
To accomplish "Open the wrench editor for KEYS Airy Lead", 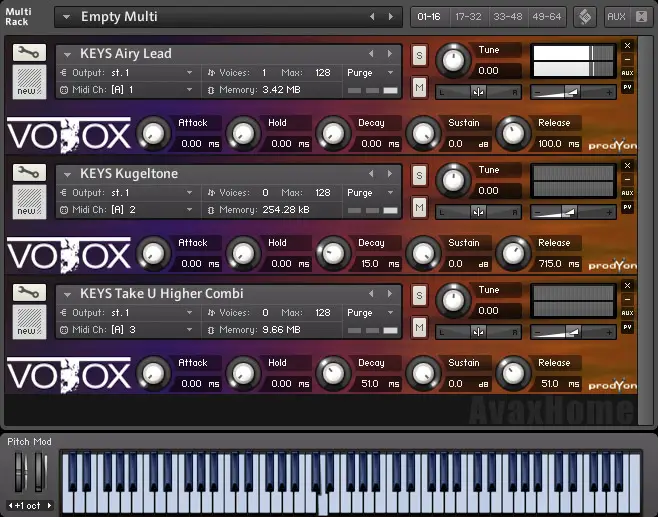I will [x=29, y=52].
